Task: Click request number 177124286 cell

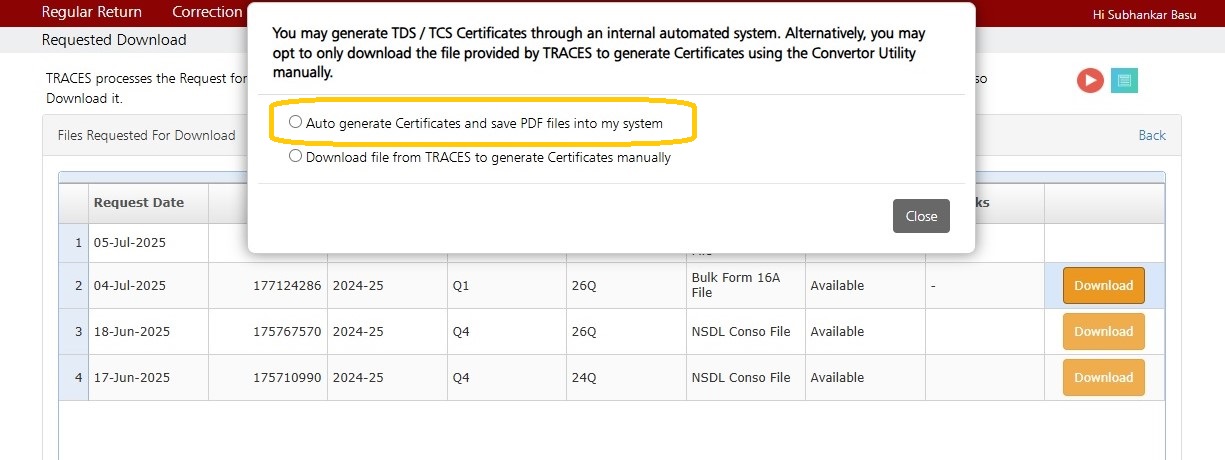Action: click(x=268, y=285)
